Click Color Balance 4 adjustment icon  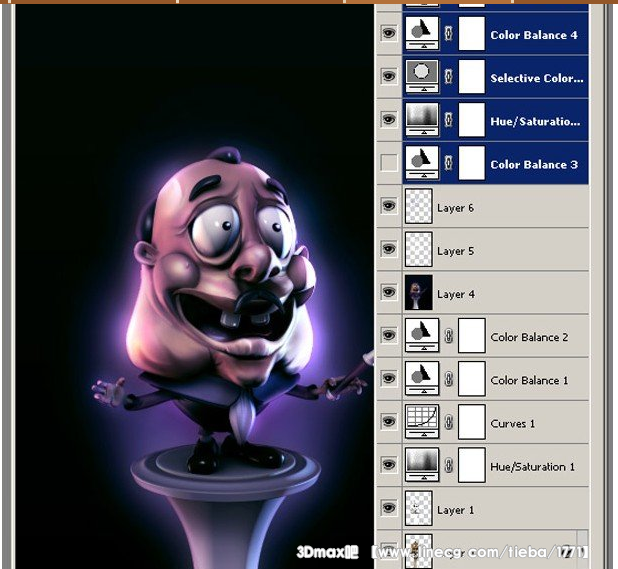click(422, 33)
